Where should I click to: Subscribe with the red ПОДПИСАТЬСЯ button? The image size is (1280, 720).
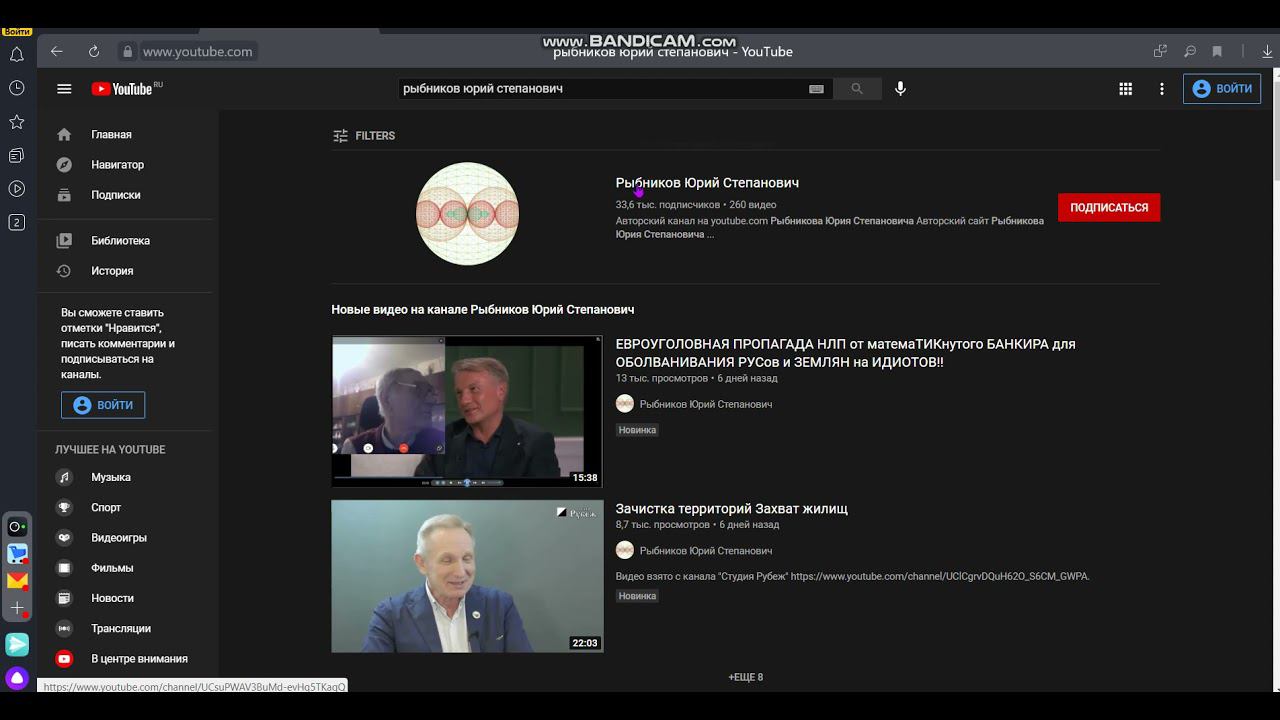pos(1109,208)
